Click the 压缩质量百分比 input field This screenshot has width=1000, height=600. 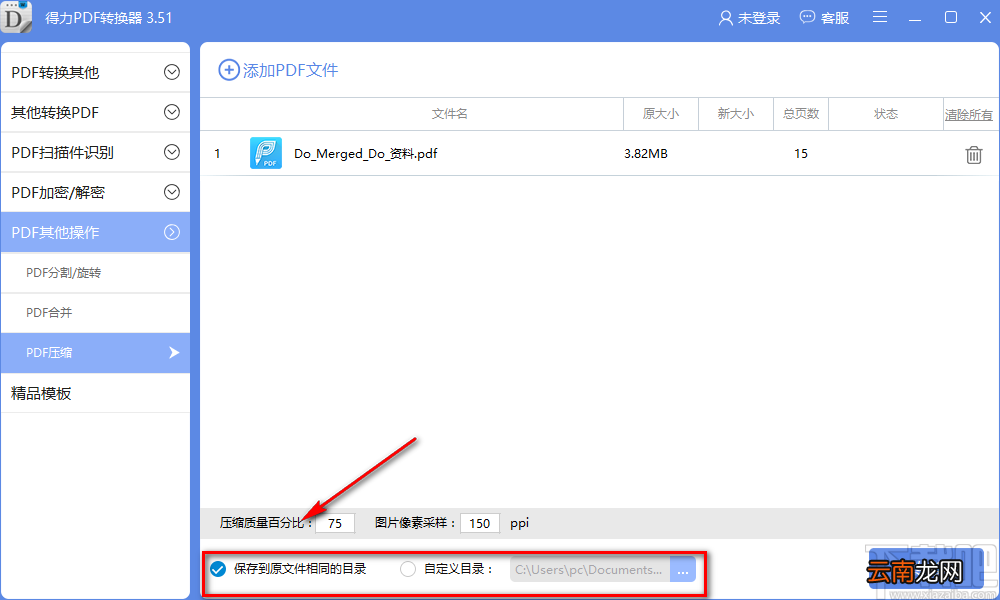coord(335,523)
